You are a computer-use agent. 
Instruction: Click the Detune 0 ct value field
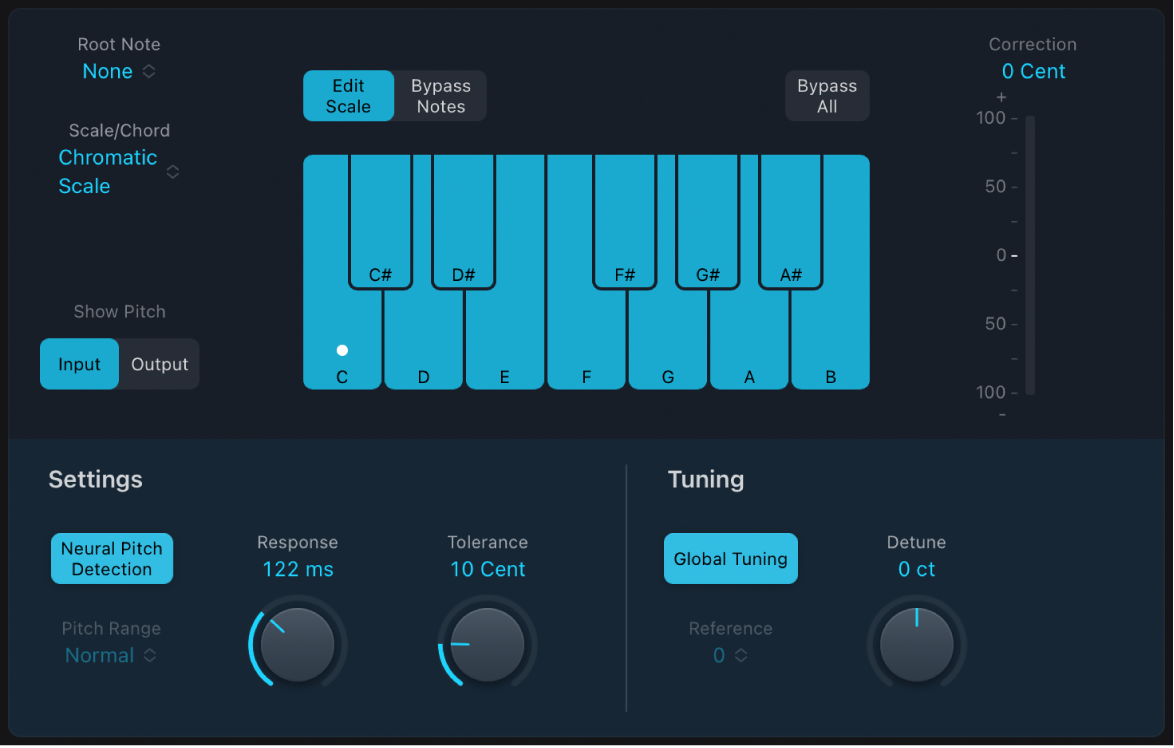pos(916,569)
